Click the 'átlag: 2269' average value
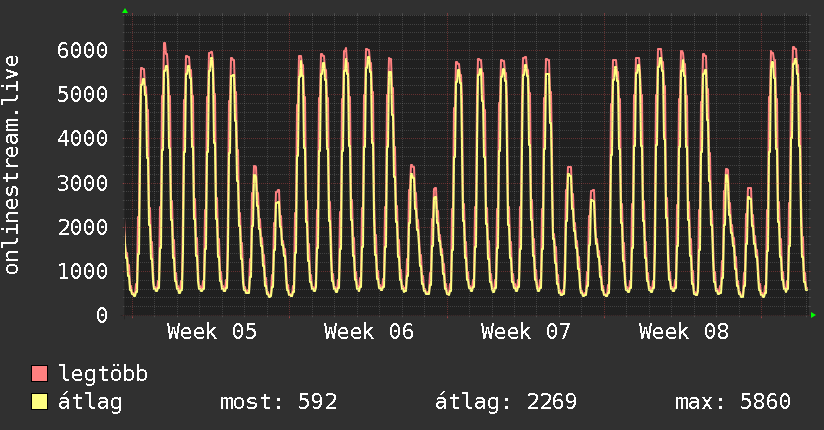This screenshot has height=430, width=824. click(x=506, y=402)
